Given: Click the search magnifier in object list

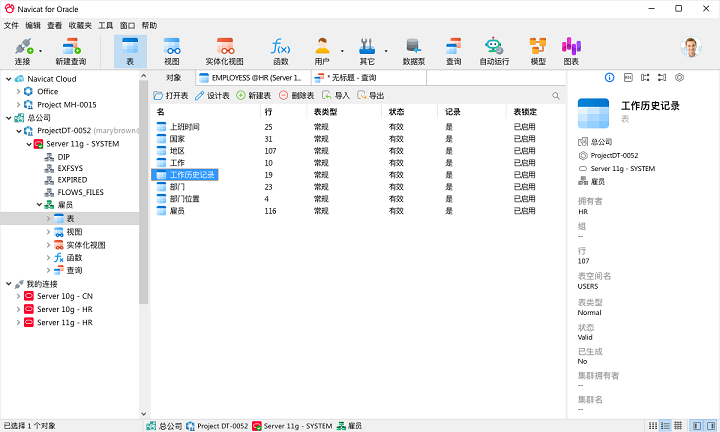Looking at the screenshot, I should (x=556, y=96).
